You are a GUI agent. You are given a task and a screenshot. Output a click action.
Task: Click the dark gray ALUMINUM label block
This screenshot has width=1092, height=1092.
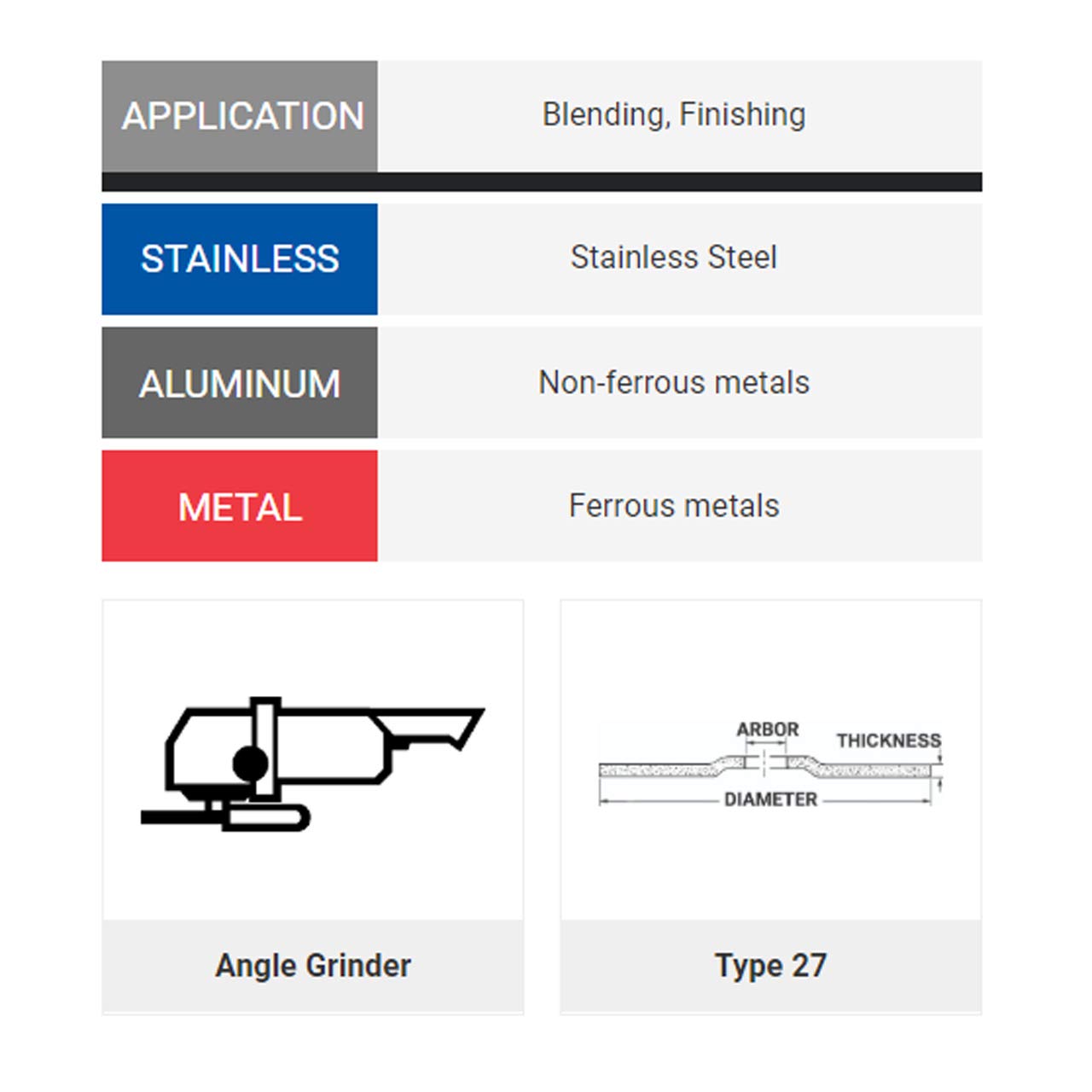(240, 383)
